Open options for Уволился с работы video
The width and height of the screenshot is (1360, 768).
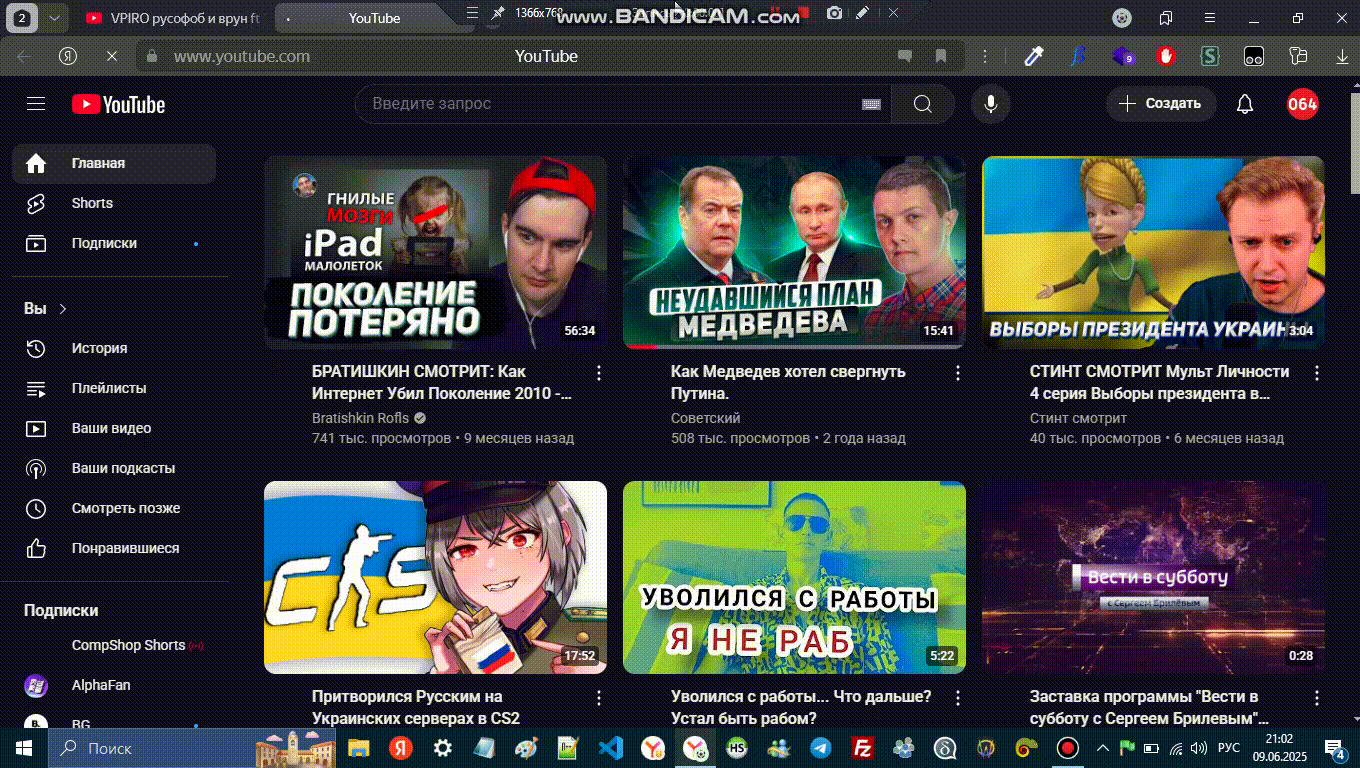[x=958, y=698]
